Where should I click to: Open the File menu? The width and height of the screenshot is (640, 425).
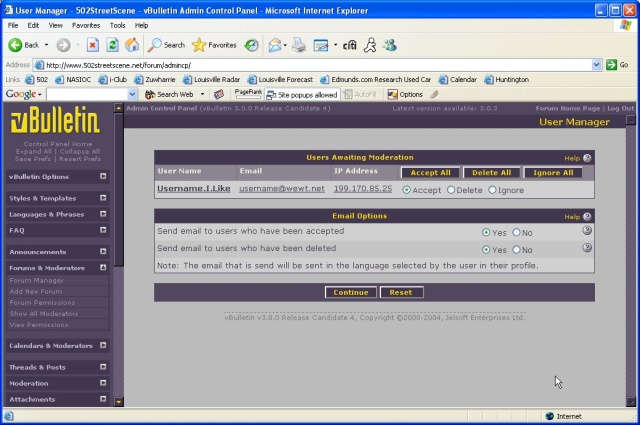pyautogui.click(x=13, y=25)
